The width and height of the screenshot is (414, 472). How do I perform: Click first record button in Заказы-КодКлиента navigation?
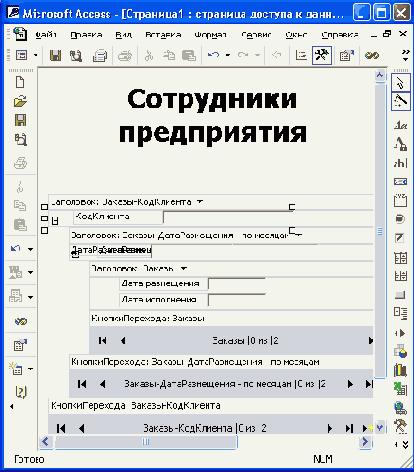point(61,428)
